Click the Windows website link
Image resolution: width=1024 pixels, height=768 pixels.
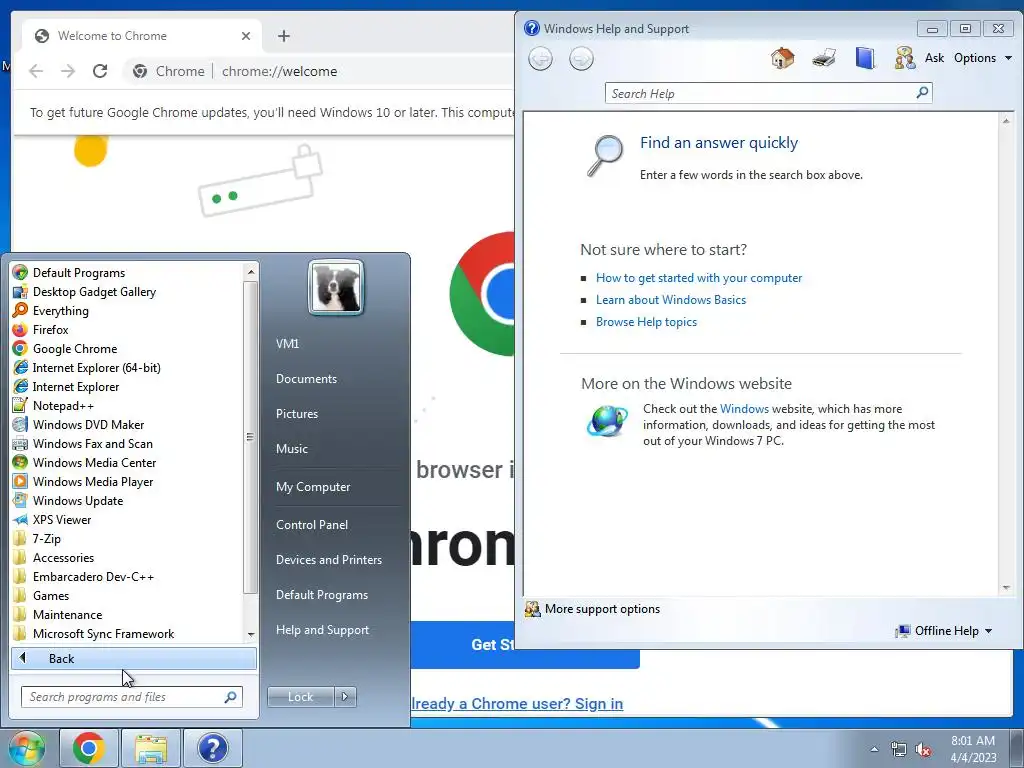744,409
